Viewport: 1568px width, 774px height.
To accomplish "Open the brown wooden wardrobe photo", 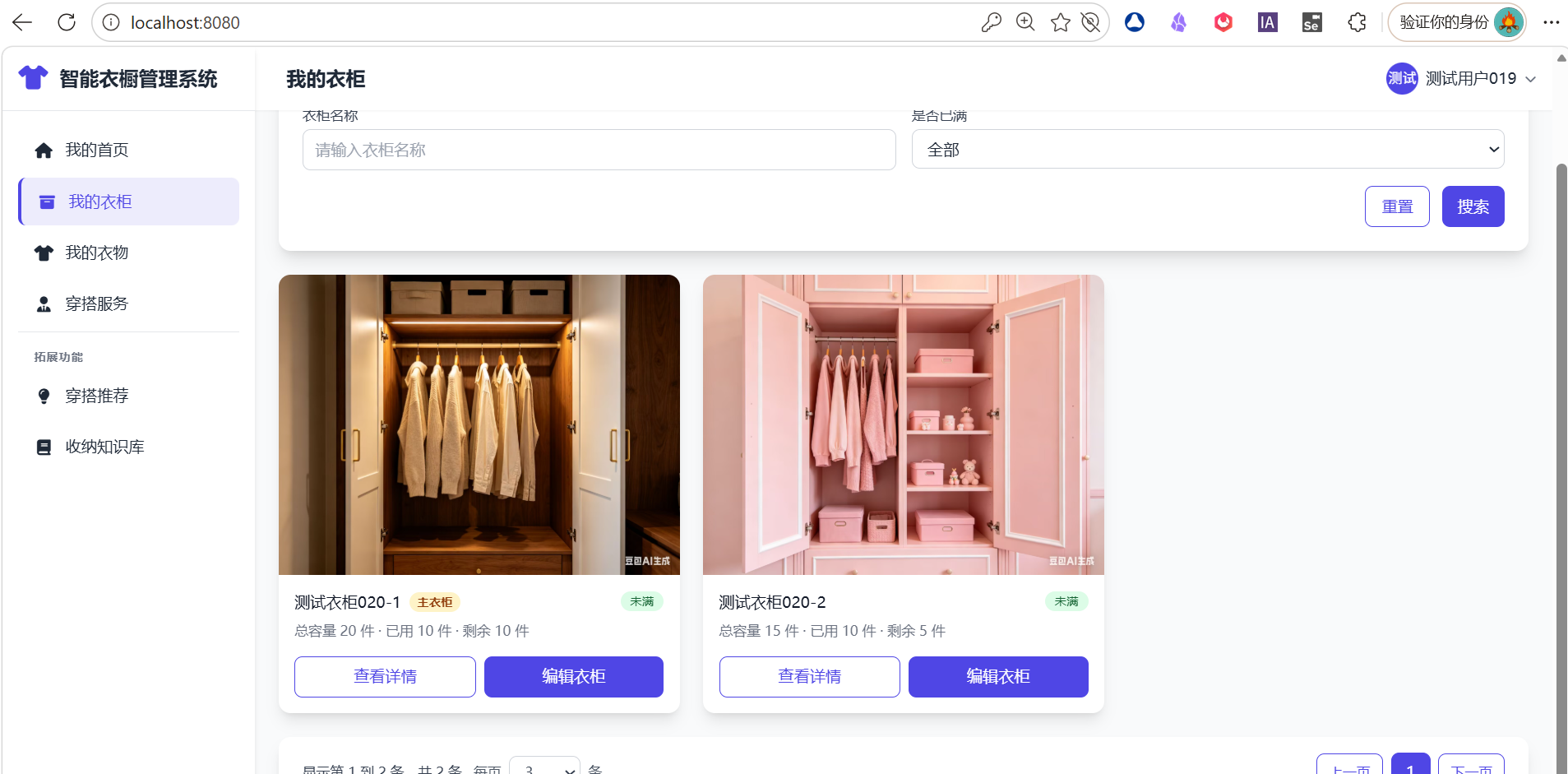I will point(479,424).
